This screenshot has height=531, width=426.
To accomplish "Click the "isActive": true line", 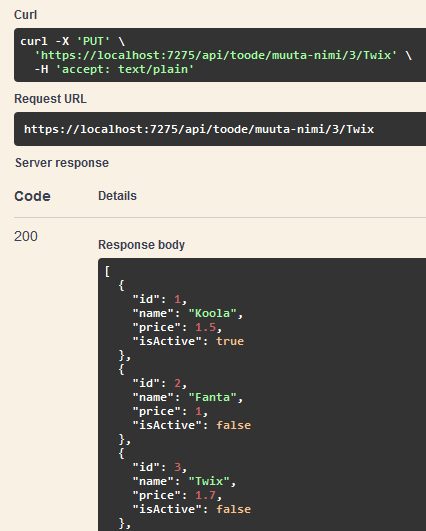I will 188,341.
